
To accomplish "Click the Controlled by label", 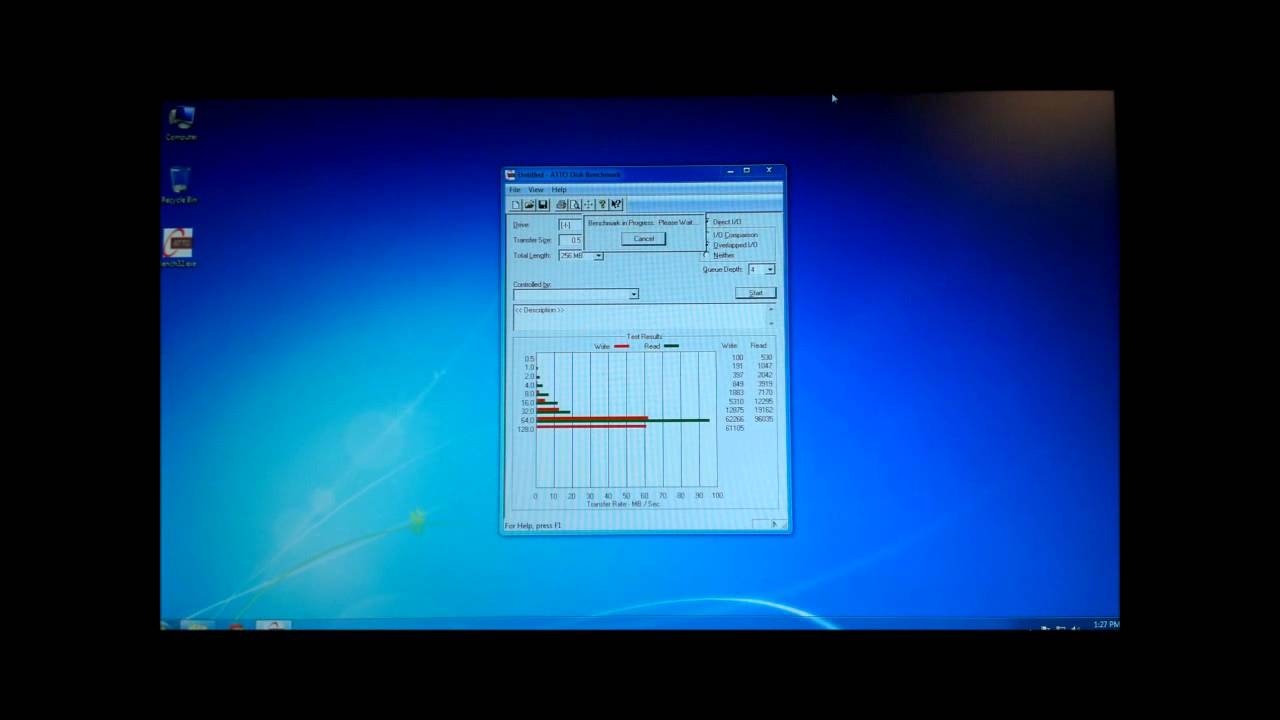I will (532, 284).
